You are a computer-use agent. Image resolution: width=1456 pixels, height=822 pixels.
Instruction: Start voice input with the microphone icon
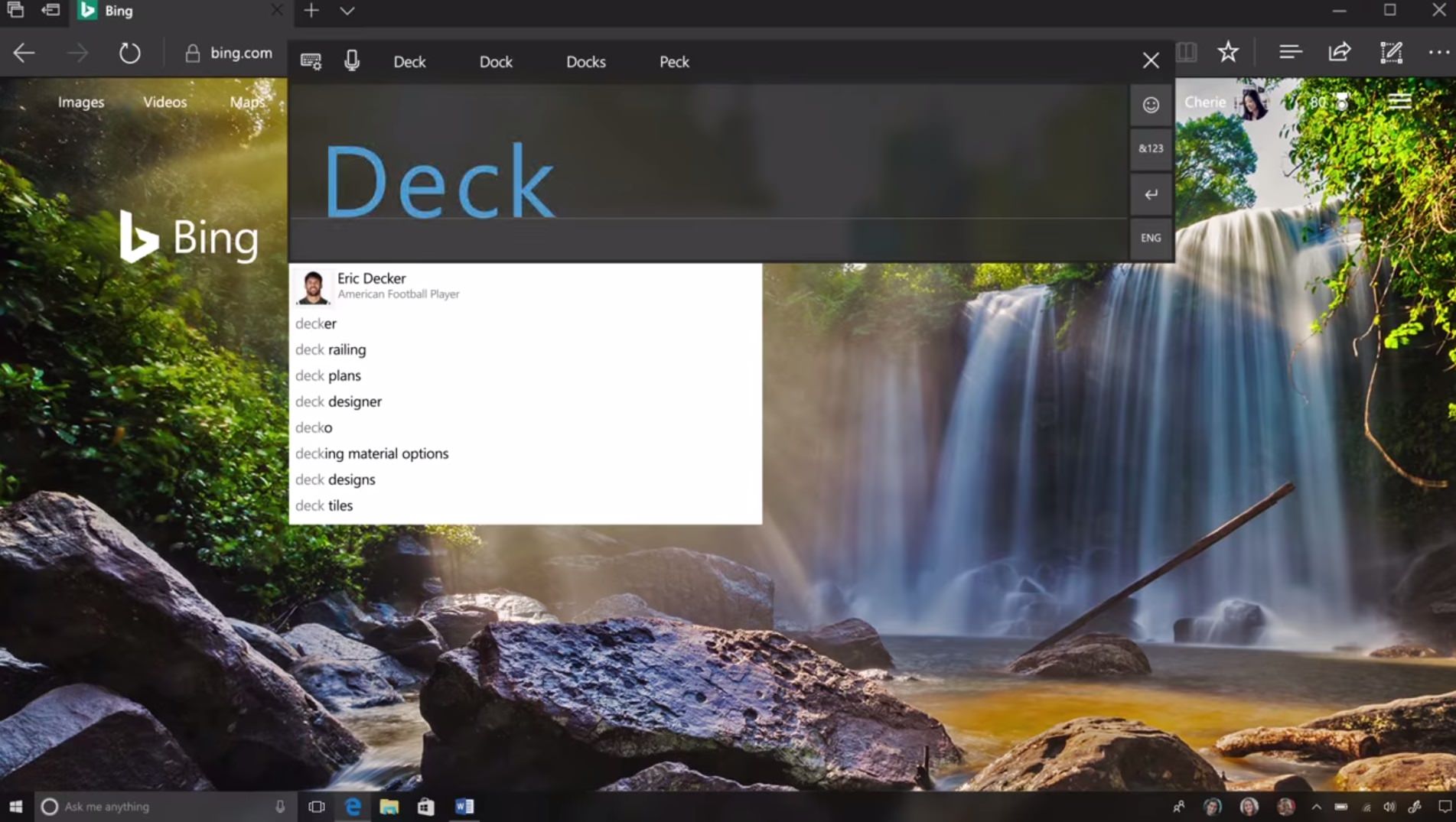point(351,61)
